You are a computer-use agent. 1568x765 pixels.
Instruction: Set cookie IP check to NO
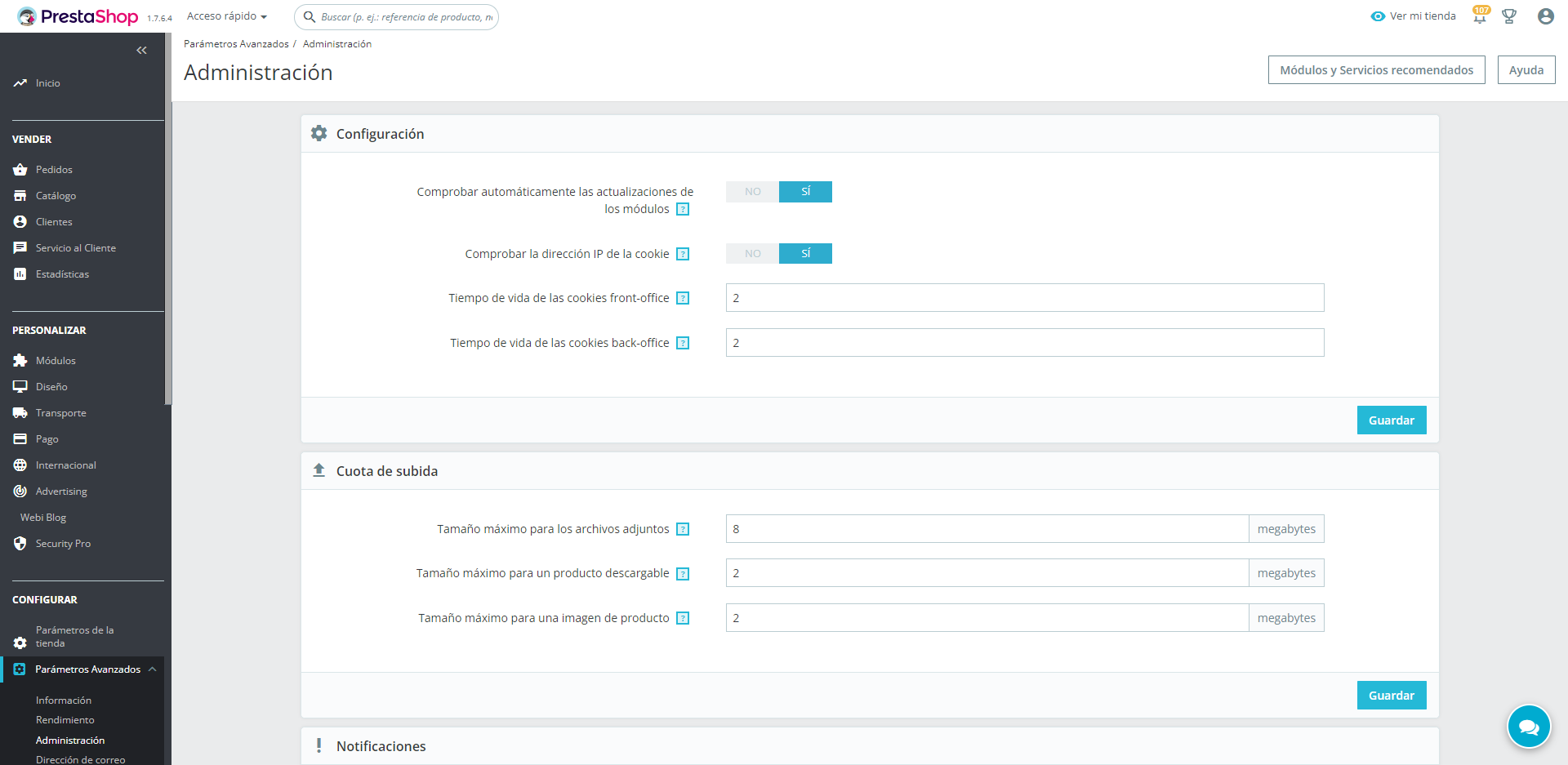click(752, 254)
